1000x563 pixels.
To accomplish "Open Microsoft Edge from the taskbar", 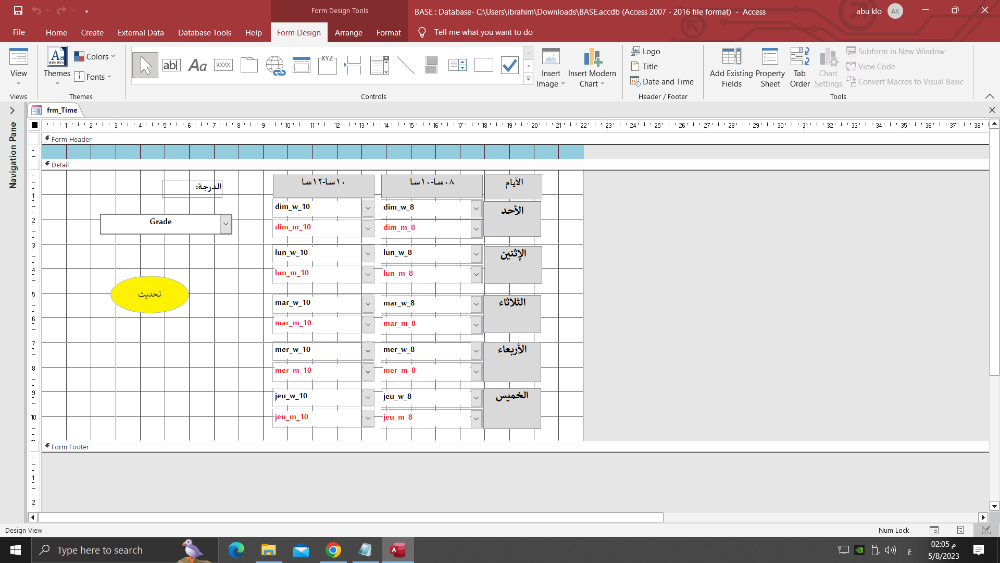I will (x=236, y=550).
